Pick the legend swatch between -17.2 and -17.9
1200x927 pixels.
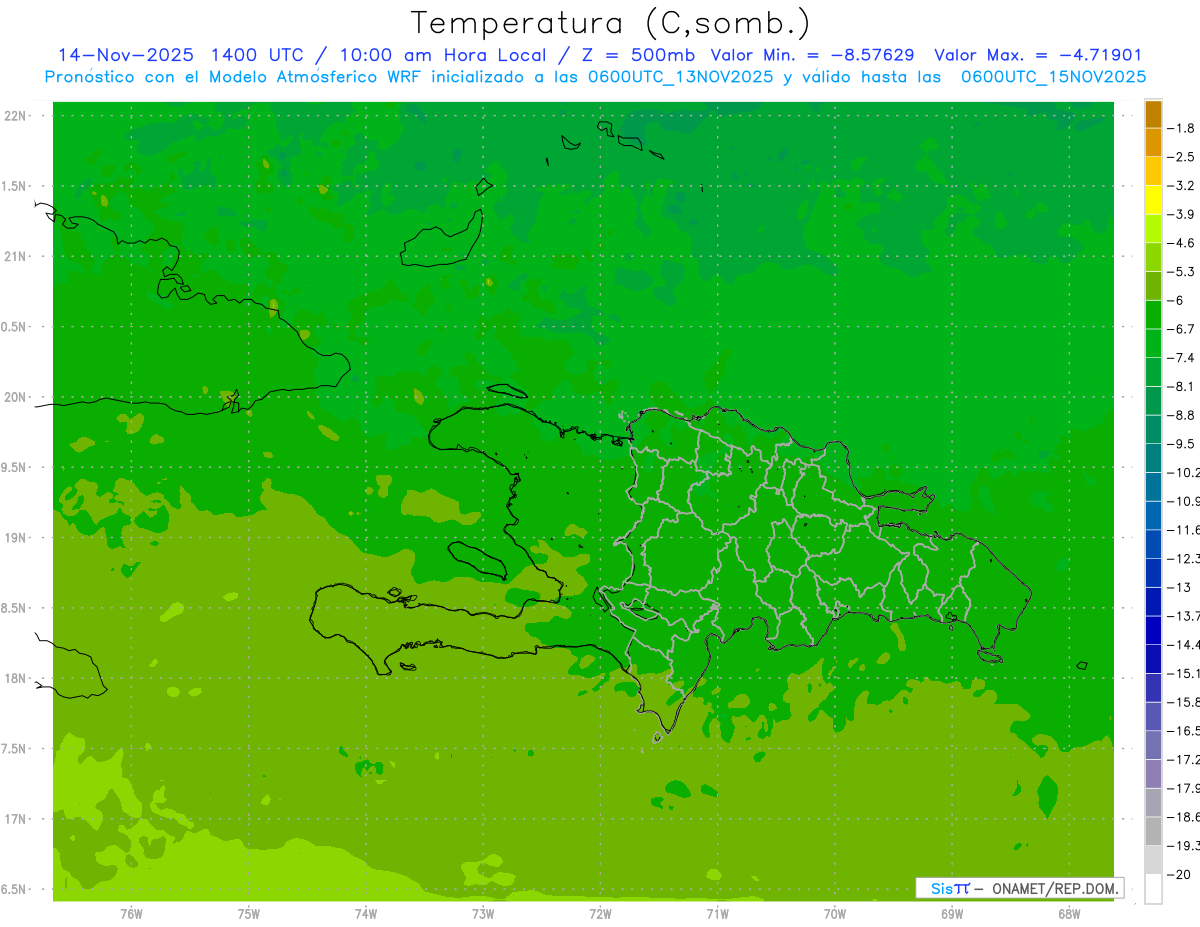[1154, 774]
